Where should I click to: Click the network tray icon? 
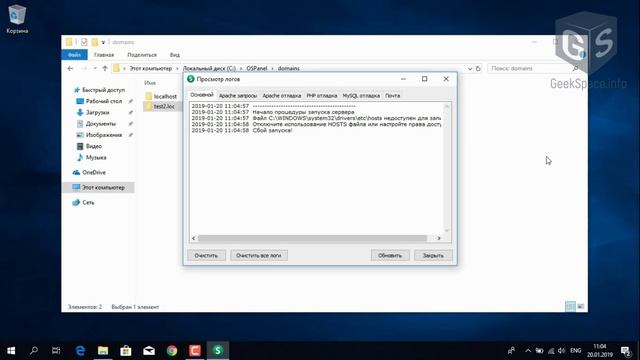tap(551, 351)
